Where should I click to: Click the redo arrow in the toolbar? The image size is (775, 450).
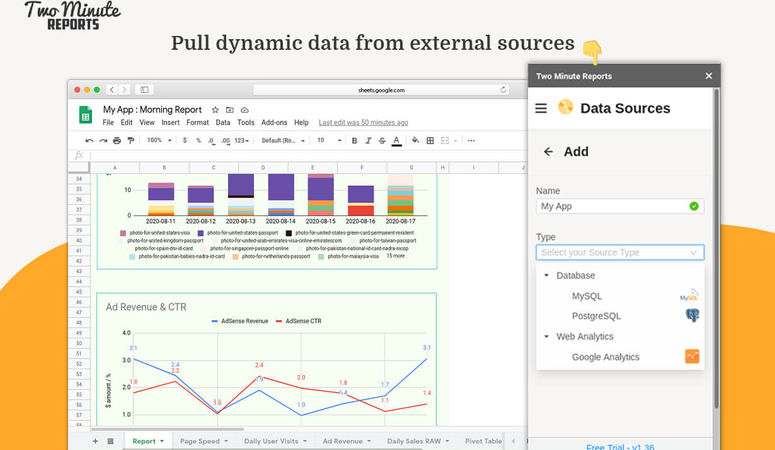click(x=103, y=141)
